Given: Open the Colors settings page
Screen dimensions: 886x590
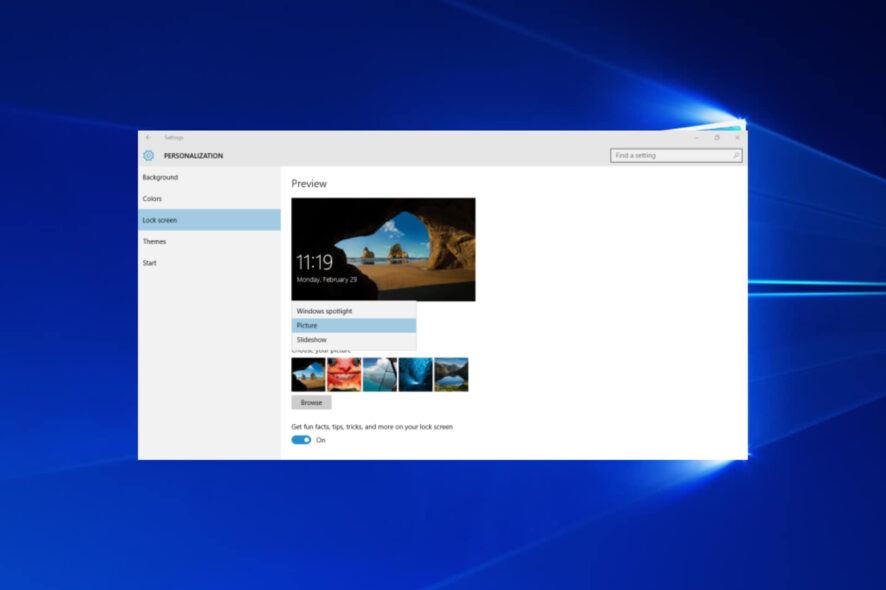Looking at the screenshot, I should (x=209, y=199).
